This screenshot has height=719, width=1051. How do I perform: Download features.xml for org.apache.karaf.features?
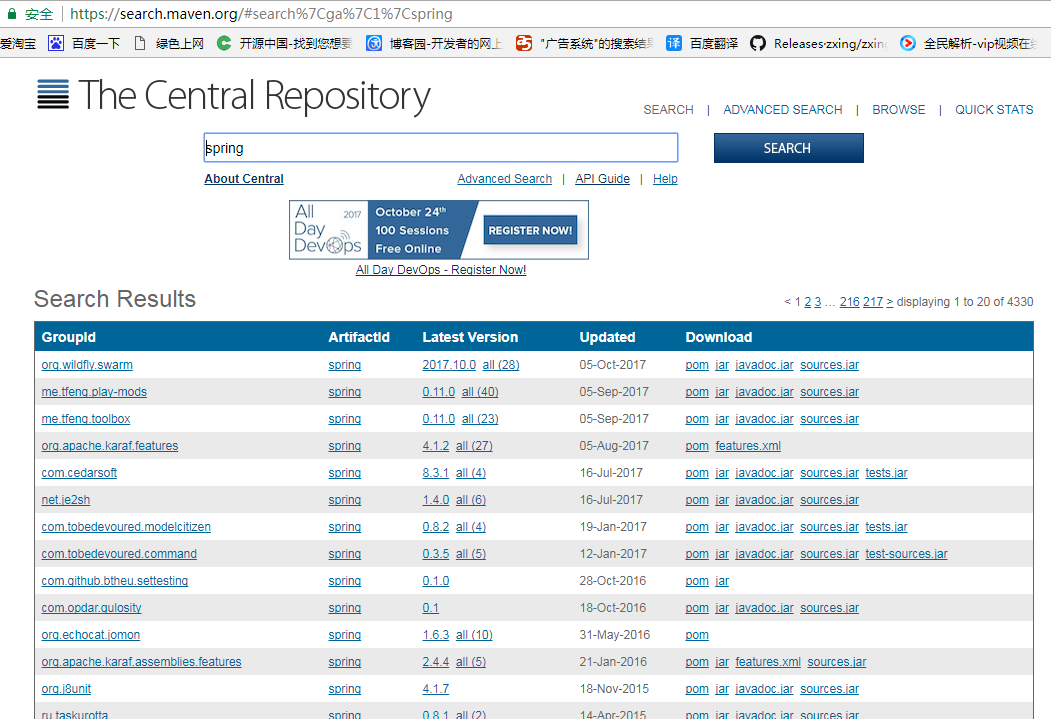click(x=748, y=446)
